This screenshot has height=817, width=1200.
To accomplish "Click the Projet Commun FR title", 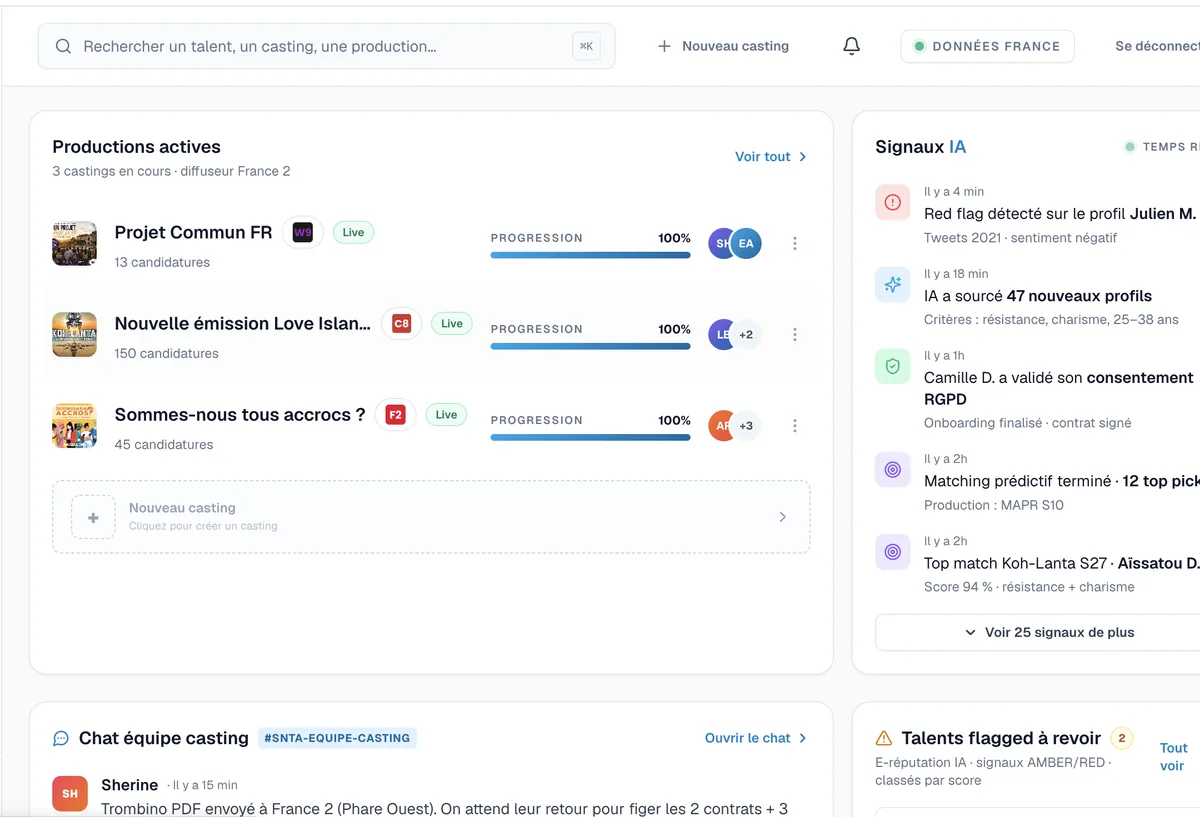I will (193, 232).
